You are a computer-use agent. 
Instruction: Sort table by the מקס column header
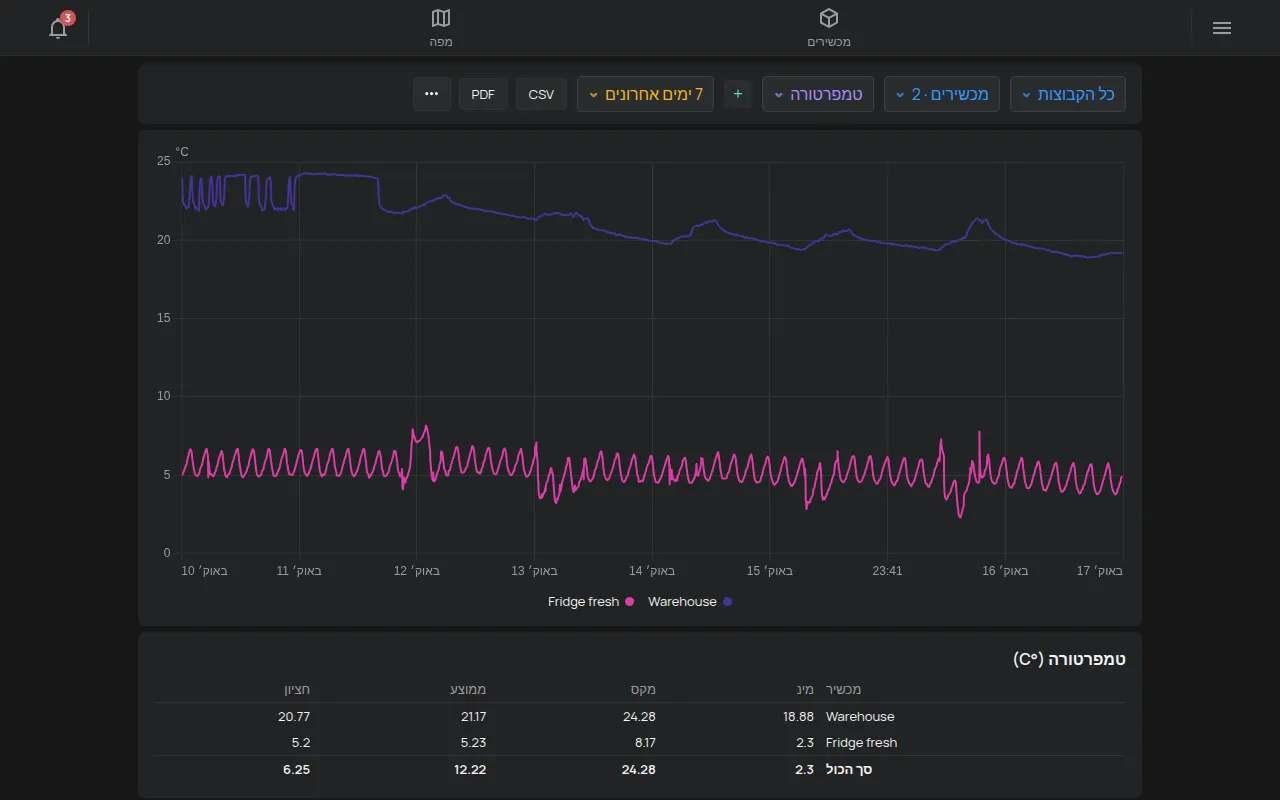pyautogui.click(x=643, y=689)
